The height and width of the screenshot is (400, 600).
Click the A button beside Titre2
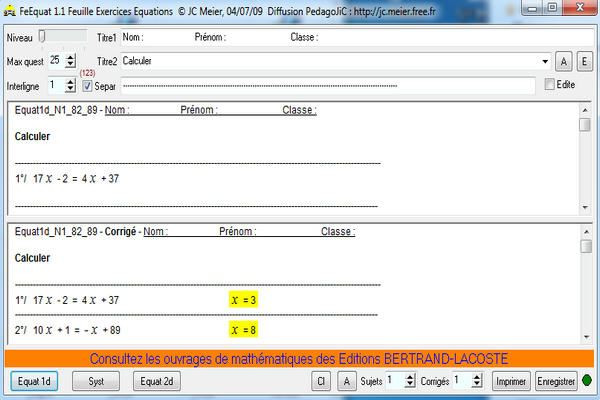563,62
